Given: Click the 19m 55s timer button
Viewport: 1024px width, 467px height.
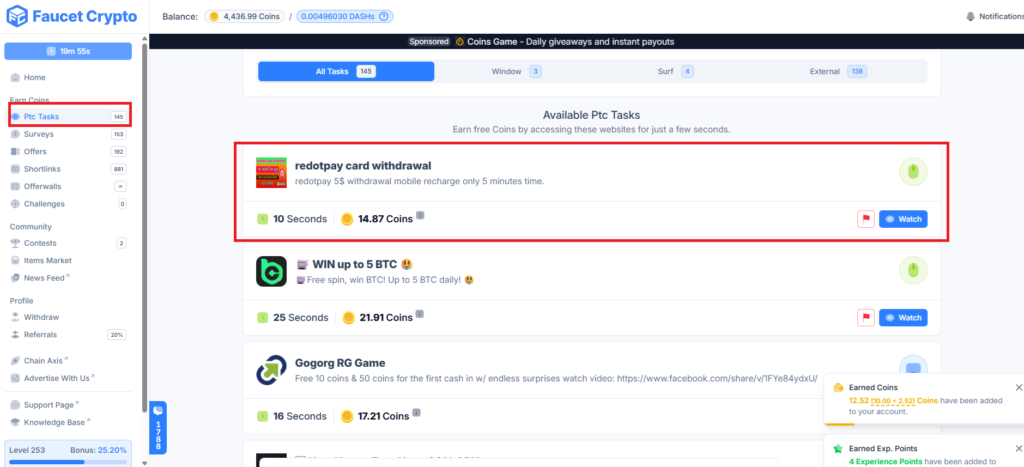Looking at the screenshot, I should pyautogui.click(x=68, y=51).
